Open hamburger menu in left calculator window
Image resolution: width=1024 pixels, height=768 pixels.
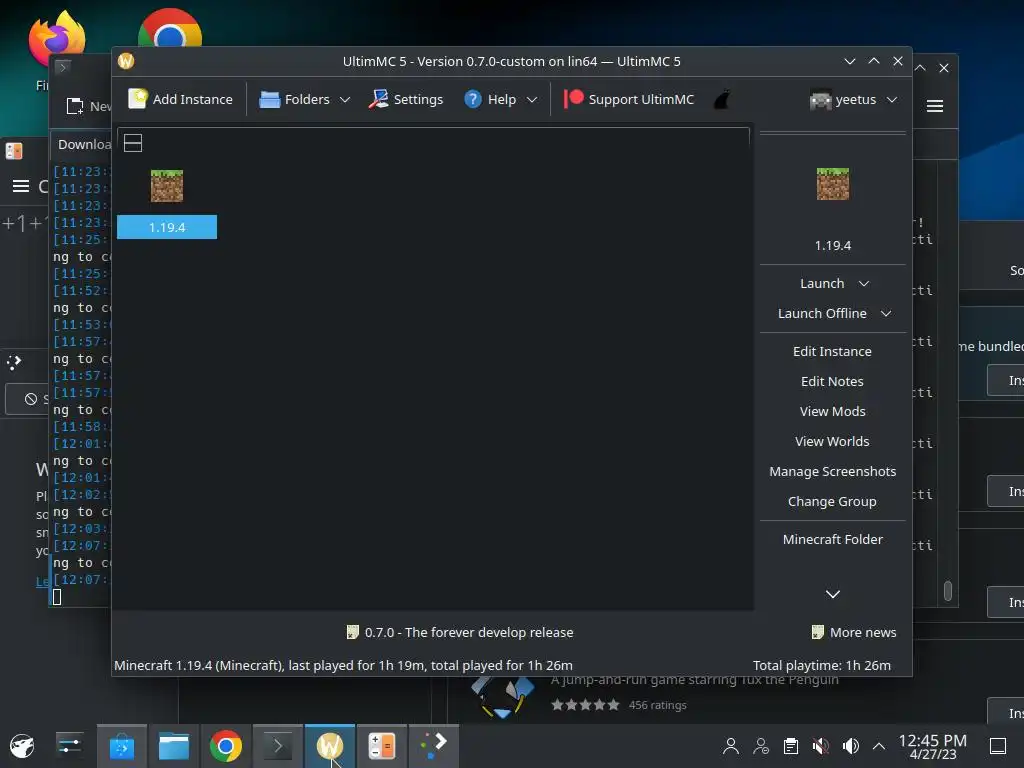click(x=21, y=186)
